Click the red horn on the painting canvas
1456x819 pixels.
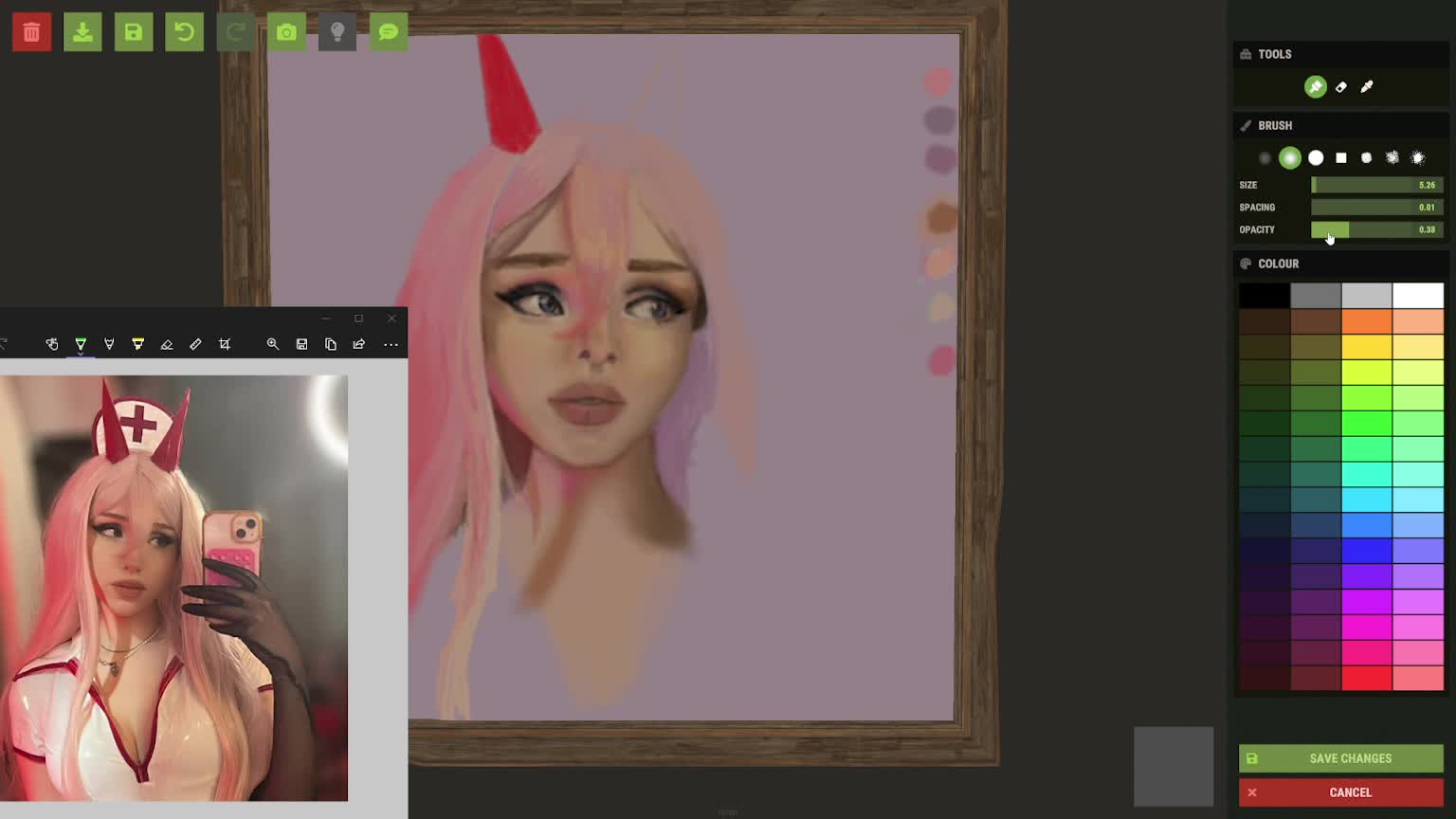coord(507,95)
